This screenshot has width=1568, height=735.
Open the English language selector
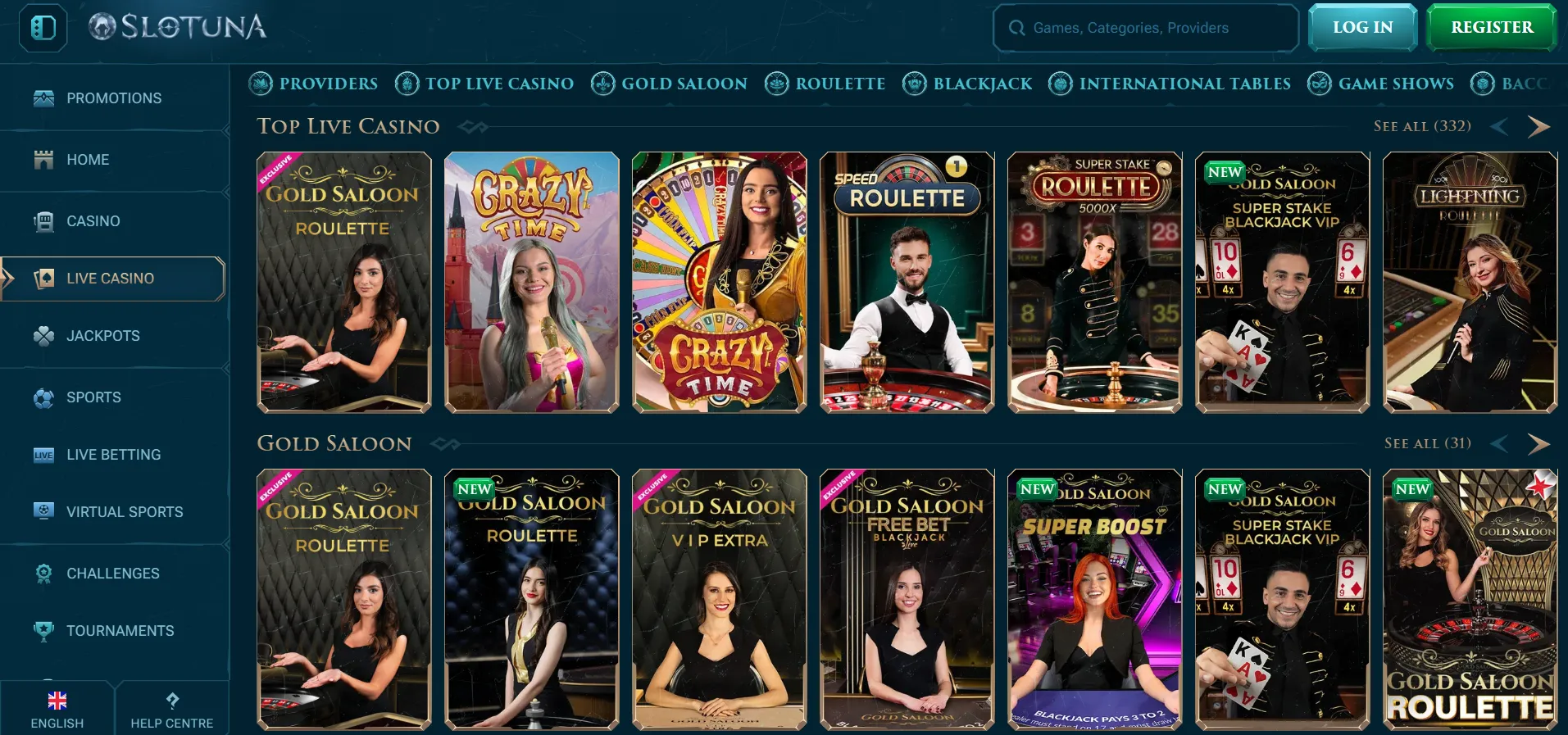click(x=57, y=709)
